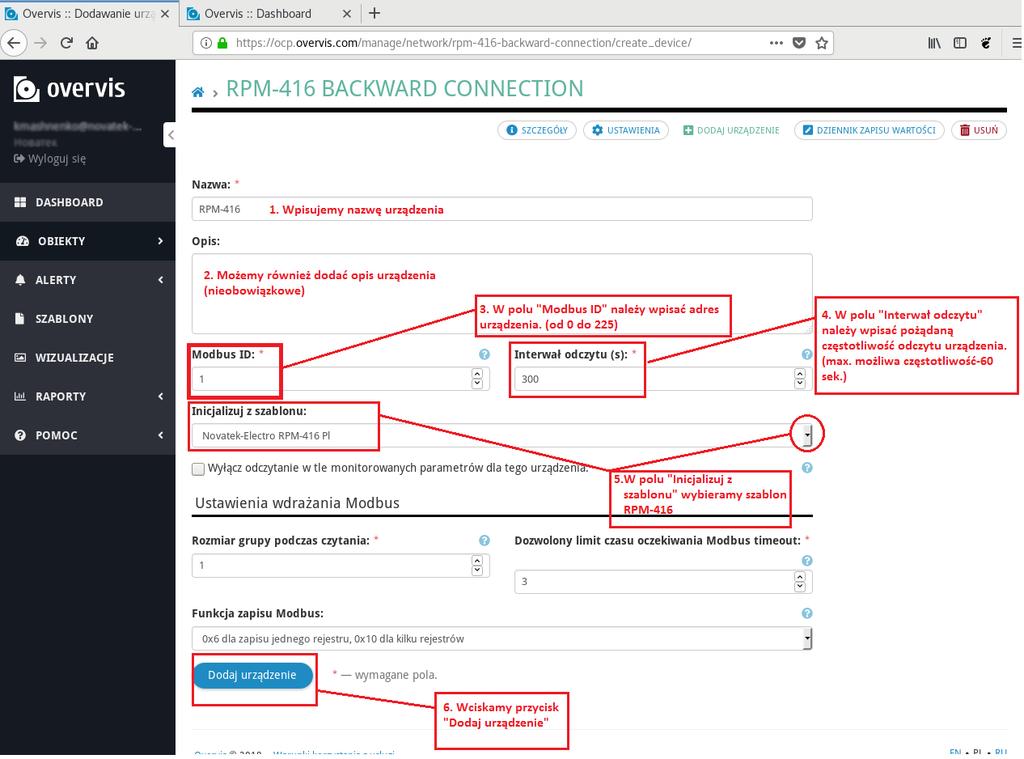Click RPM-416 BACKWARD CONNECTION heading
The image size is (1024, 759).
tap(404, 89)
